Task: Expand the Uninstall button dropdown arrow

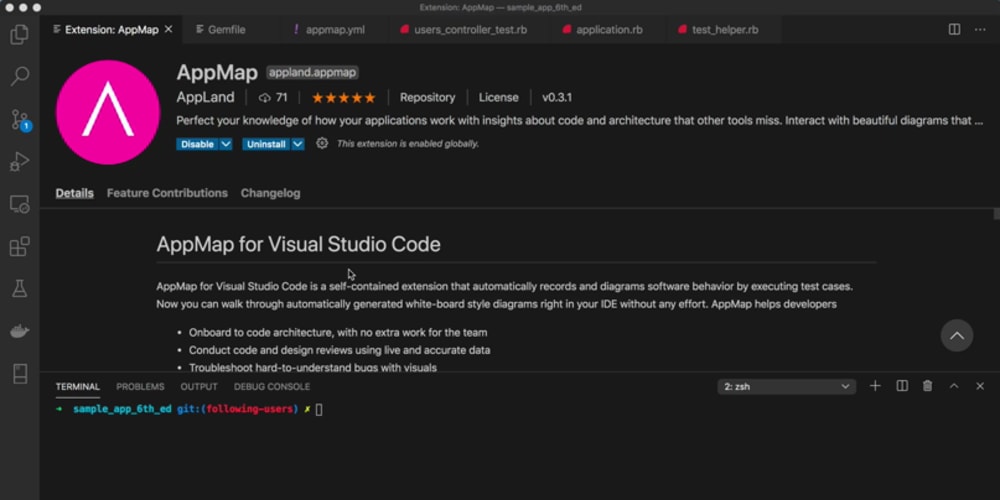Action: [298, 144]
